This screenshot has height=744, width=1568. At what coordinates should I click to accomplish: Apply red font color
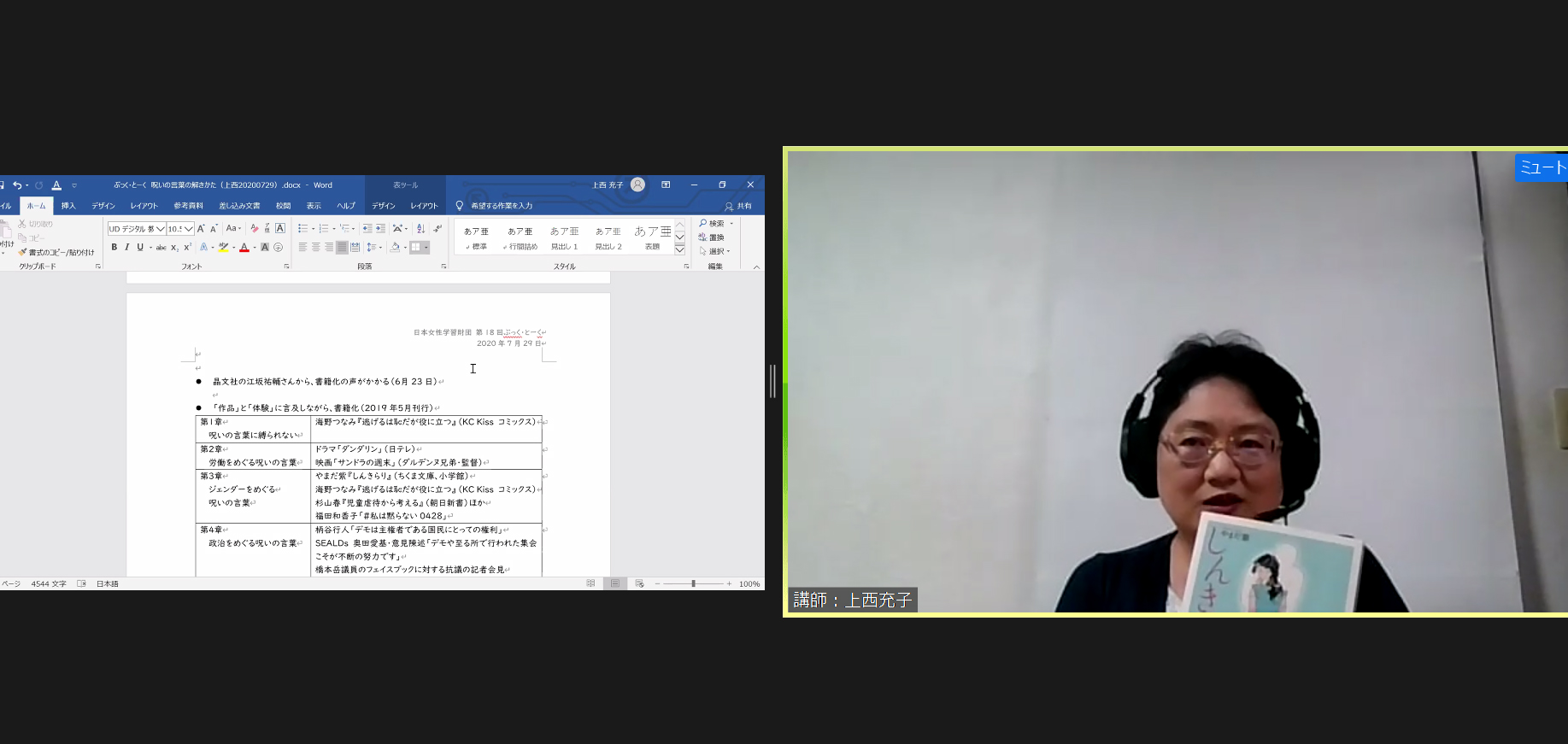tap(244, 247)
